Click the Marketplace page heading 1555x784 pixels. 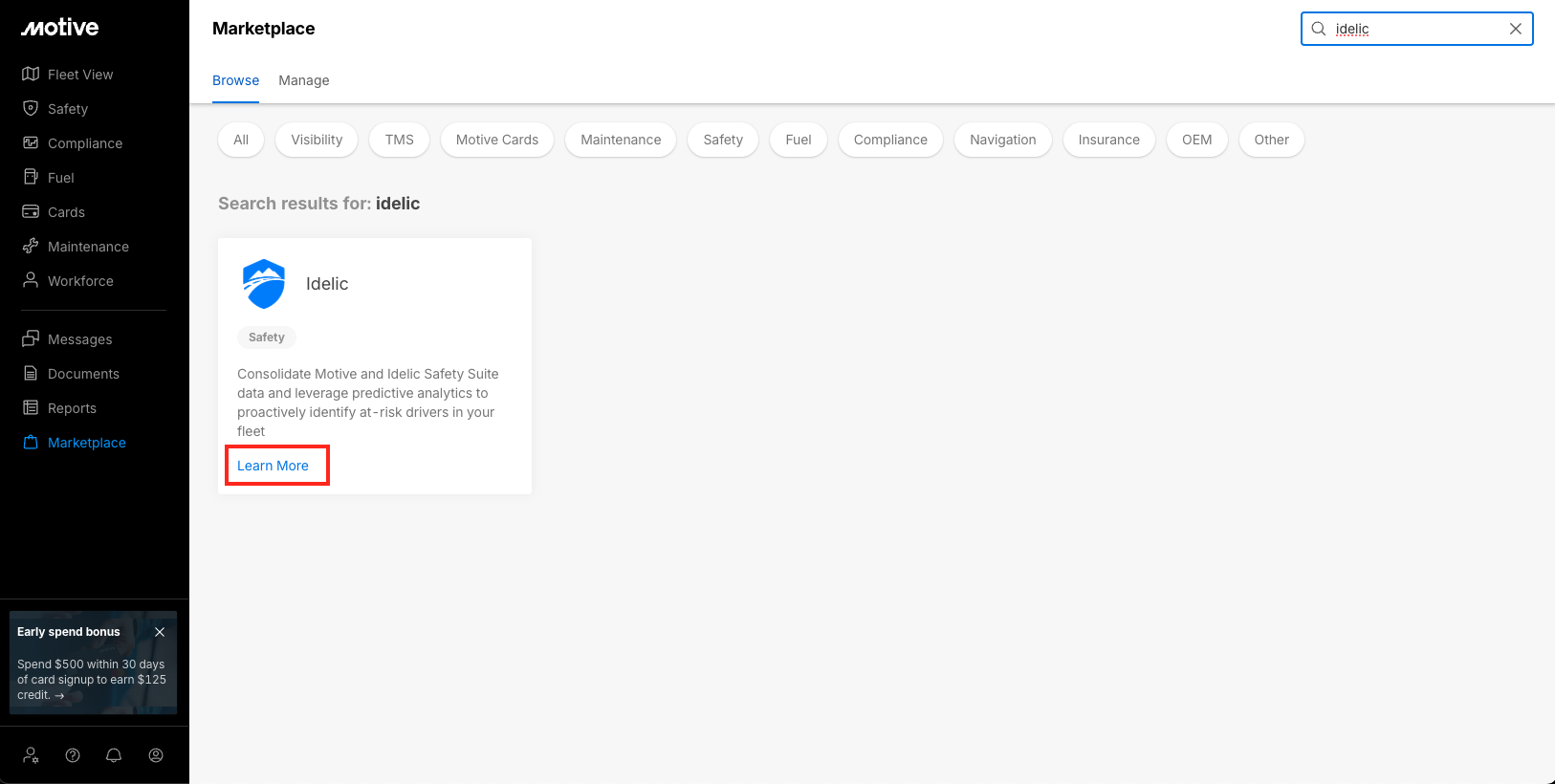[x=264, y=29]
